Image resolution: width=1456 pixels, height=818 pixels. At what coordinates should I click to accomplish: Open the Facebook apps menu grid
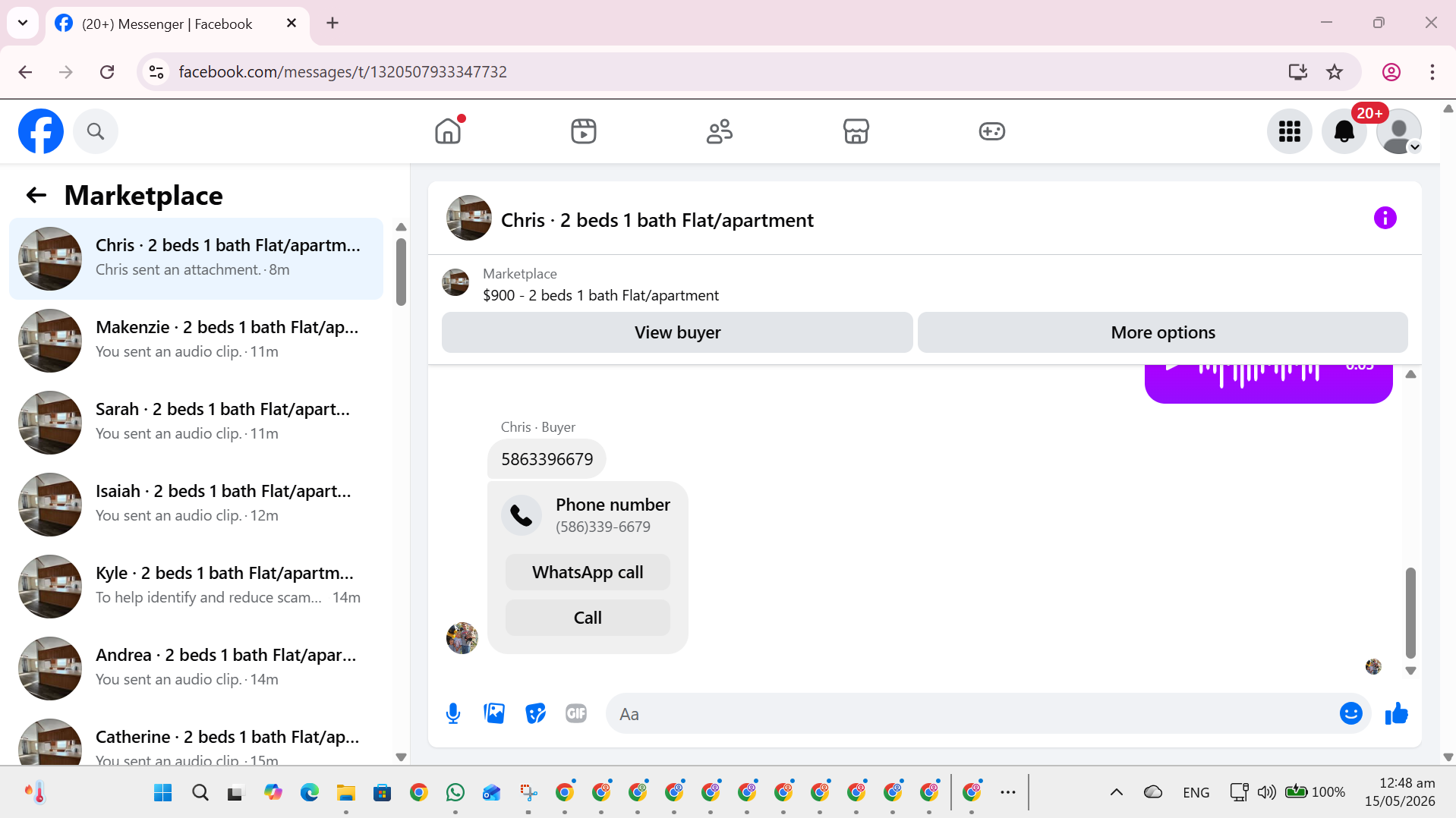1289,131
